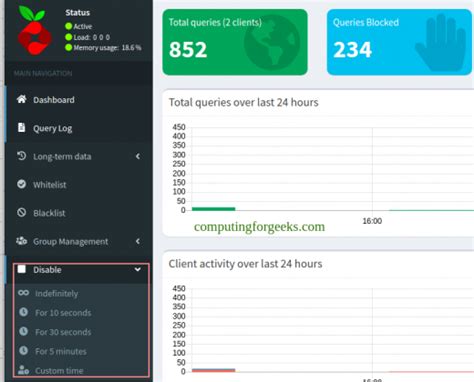Click the green Active status dot
This screenshot has width=474, height=382.
pos(69,26)
